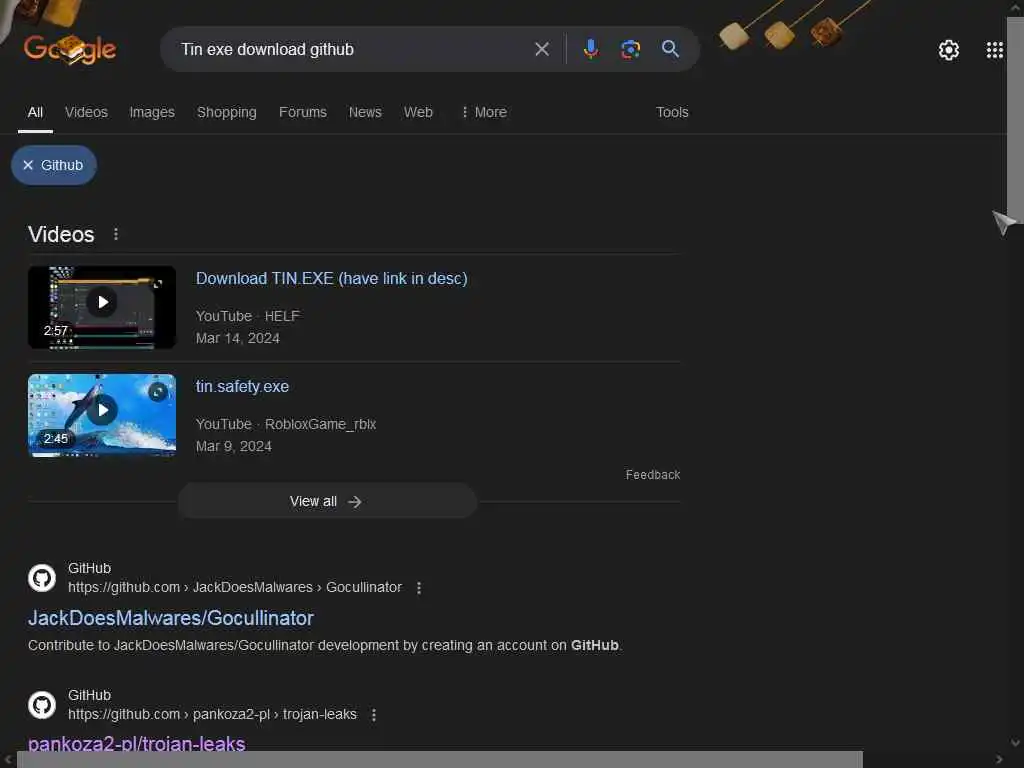Open the Tools options
The image size is (1024, 768).
click(672, 112)
